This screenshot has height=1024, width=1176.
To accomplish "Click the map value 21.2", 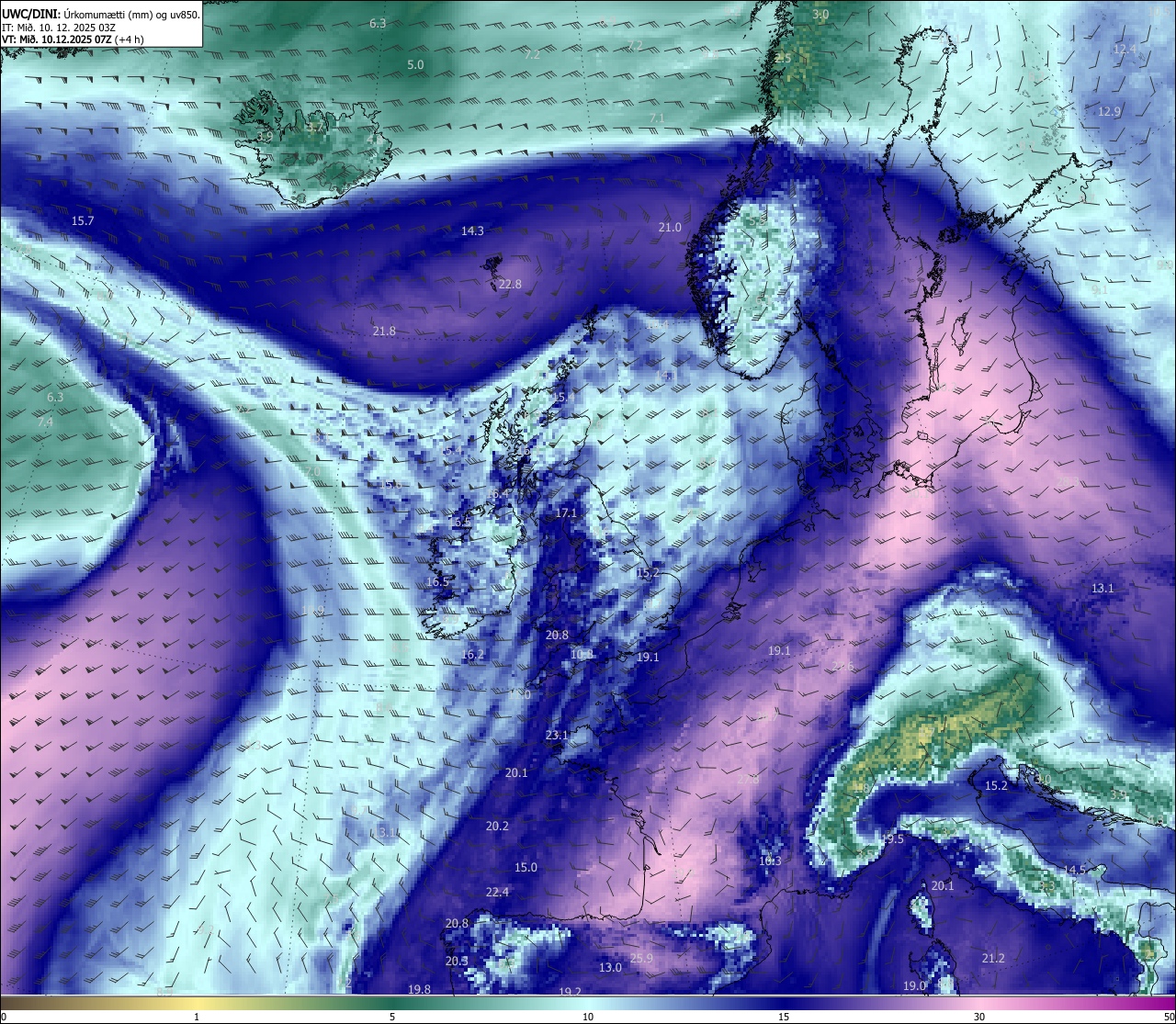I will coord(993,959).
